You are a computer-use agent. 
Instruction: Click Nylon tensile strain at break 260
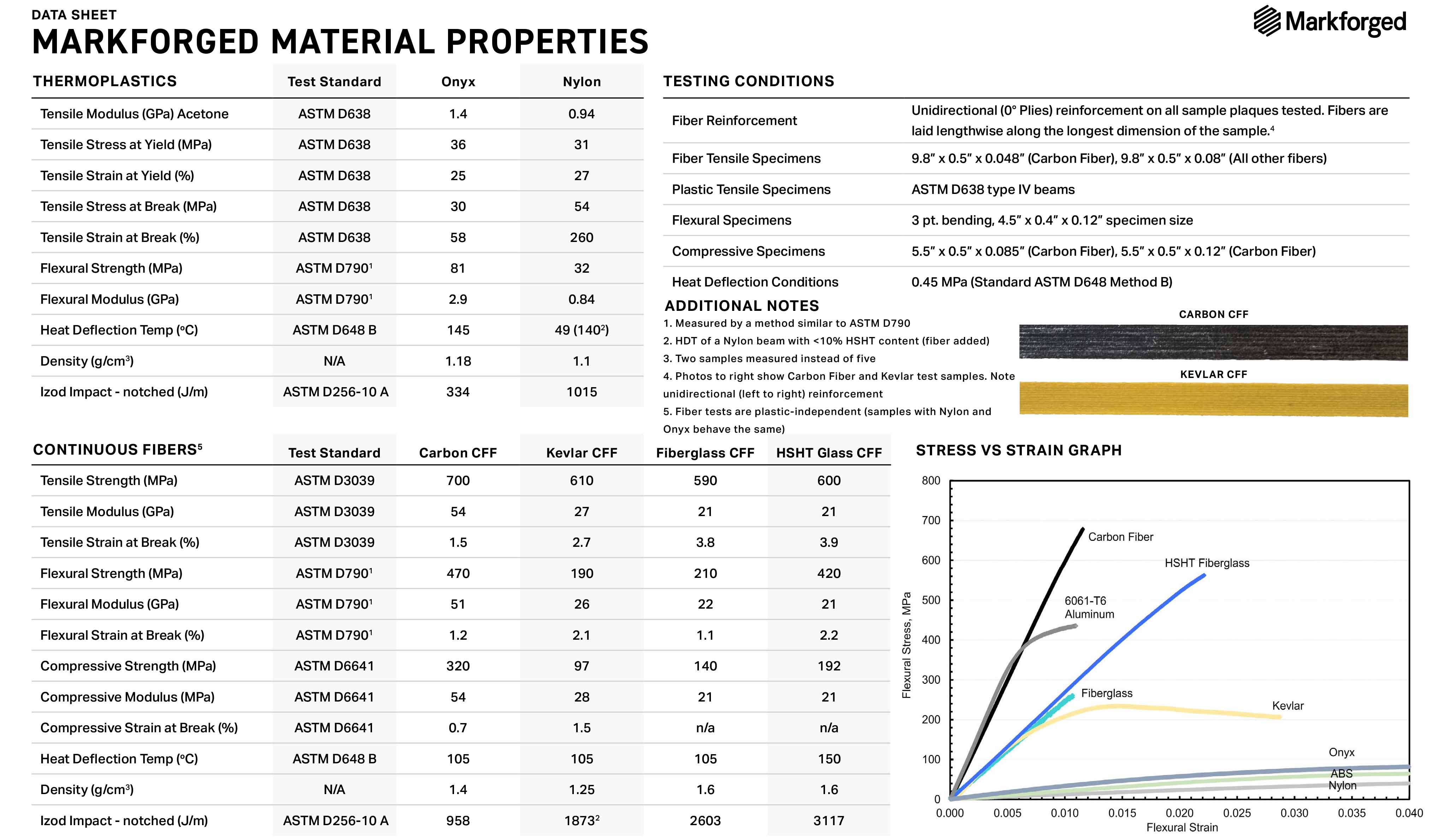tap(582, 237)
